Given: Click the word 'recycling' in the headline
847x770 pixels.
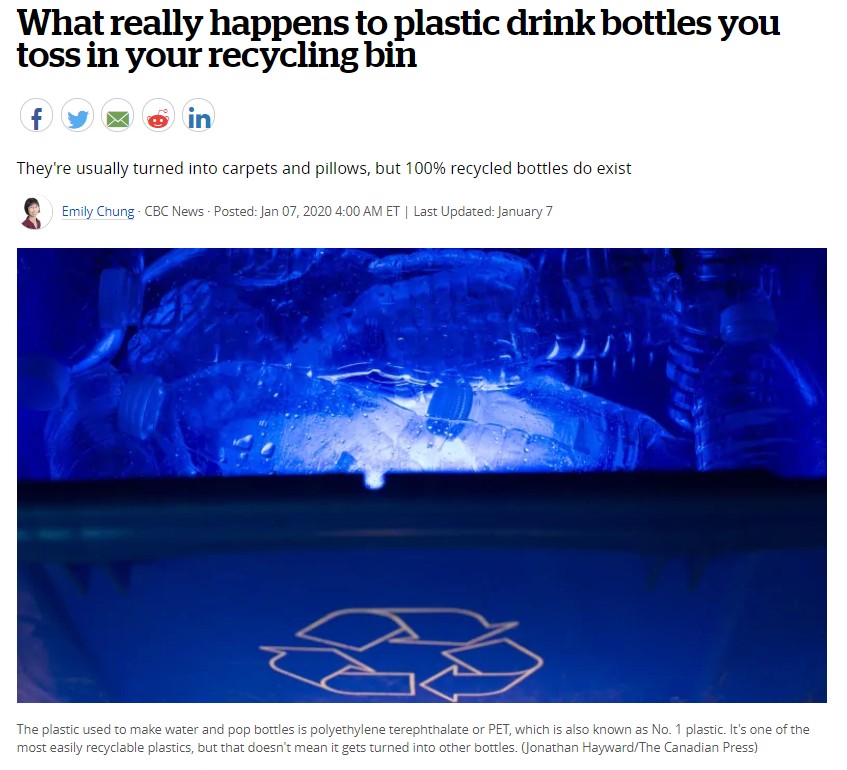Looking at the screenshot, I should [x=283, y=56].
